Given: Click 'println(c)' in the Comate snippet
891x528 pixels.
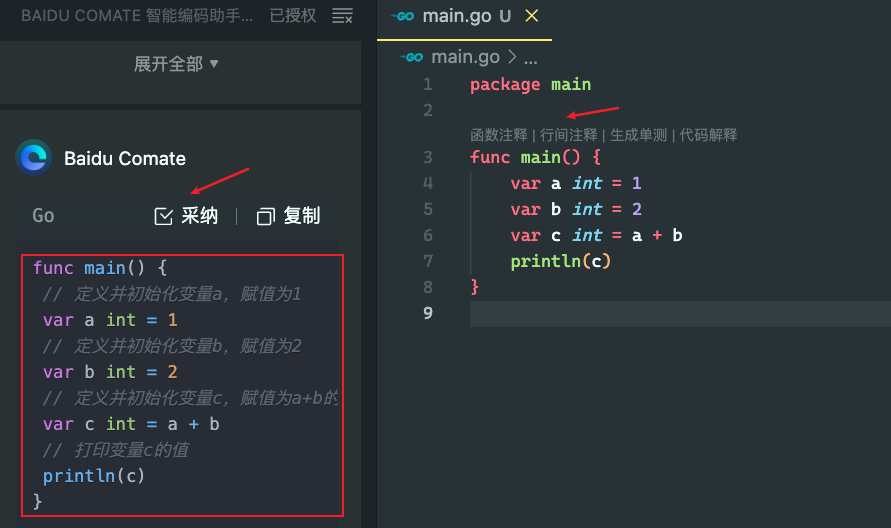Looking at the screenshot, I should (x=94, y=476).
